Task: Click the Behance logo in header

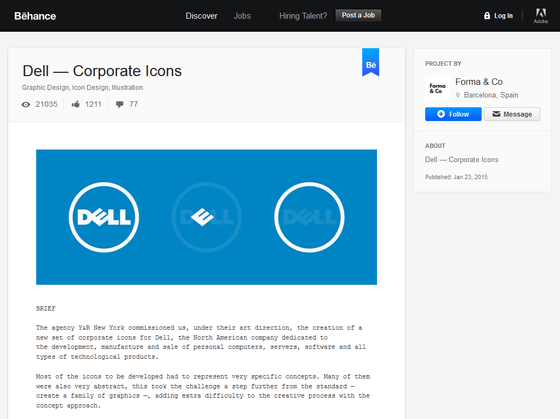Action: [x=35, y=16]
